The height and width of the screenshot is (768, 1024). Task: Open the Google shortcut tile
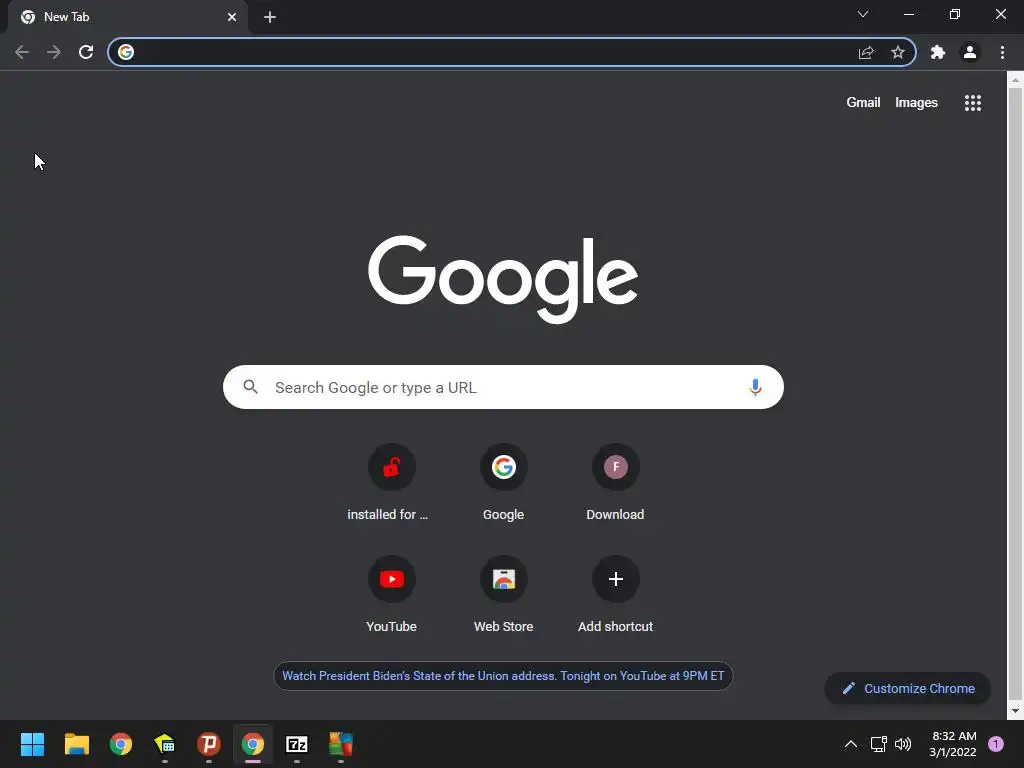pyautogui.click(x=504, y=483)
